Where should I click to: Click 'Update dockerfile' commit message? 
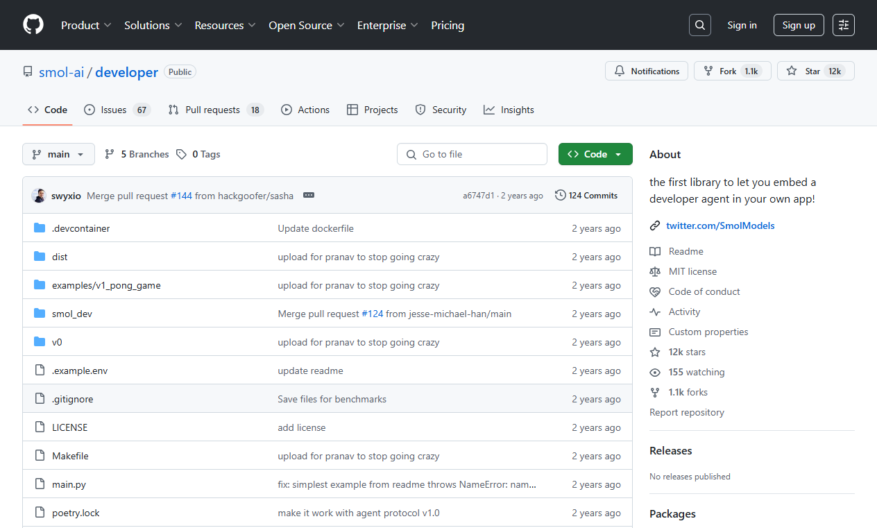tap(315, 228)
